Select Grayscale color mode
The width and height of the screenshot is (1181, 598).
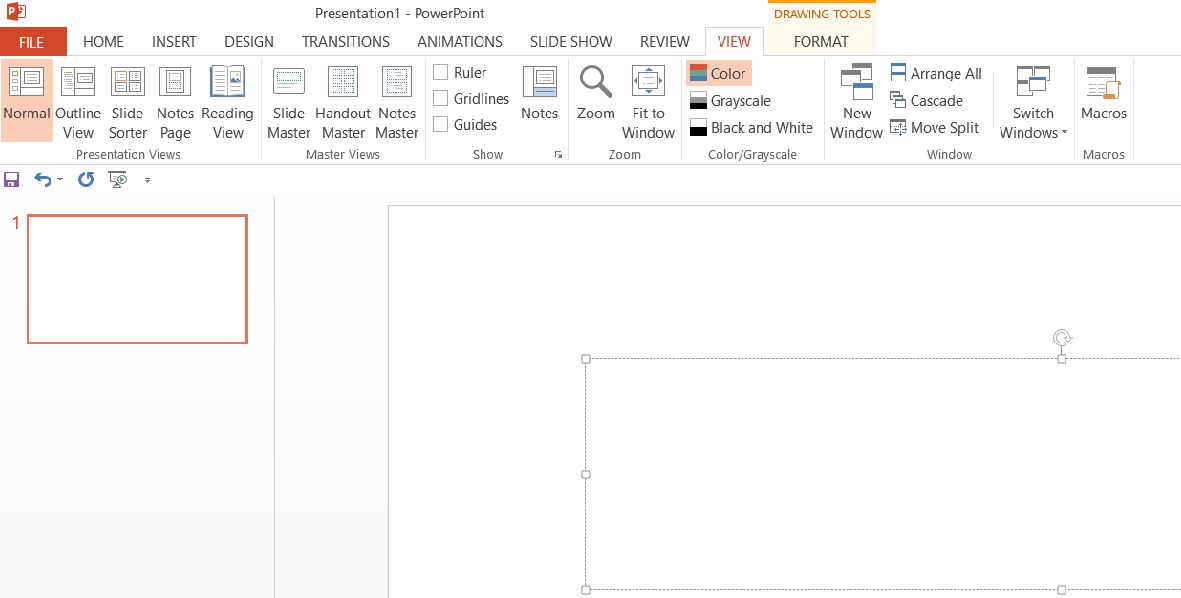(x=729, y=101)
